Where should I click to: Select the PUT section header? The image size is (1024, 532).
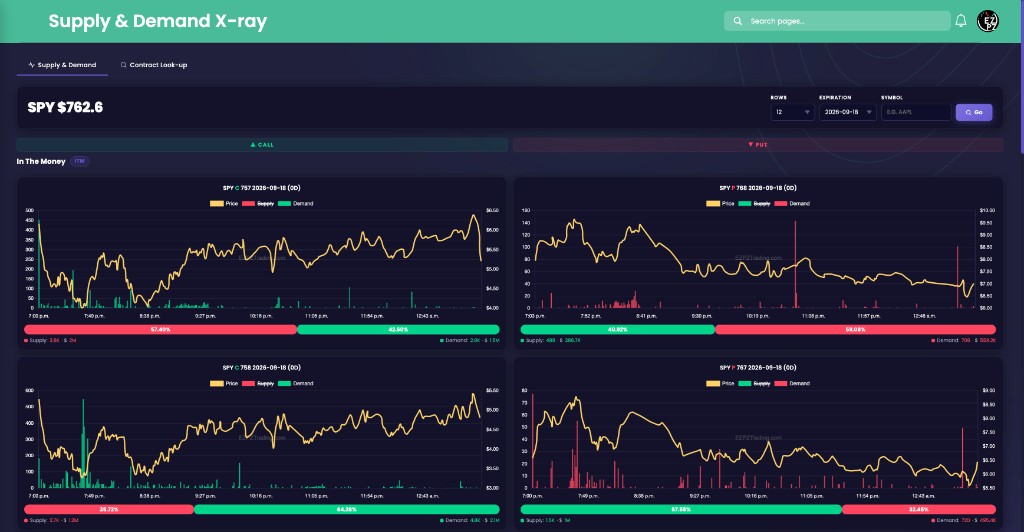pyautogui.click(x=758, y=145)
